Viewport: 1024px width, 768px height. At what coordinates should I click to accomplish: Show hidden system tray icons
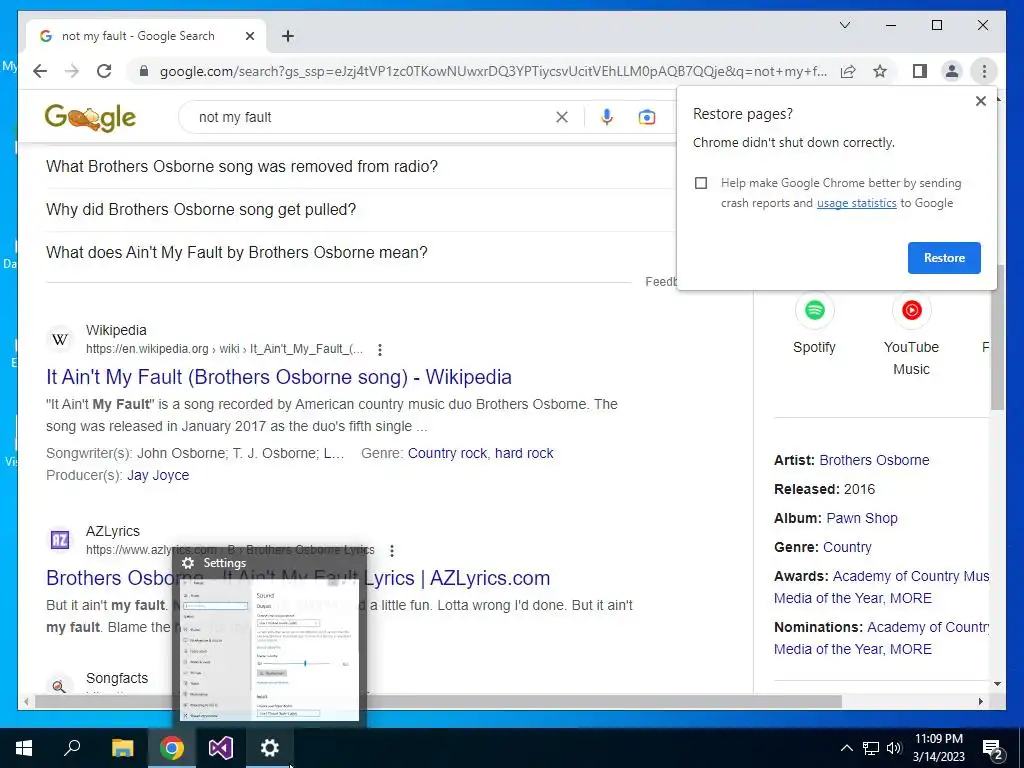(846, 748)
